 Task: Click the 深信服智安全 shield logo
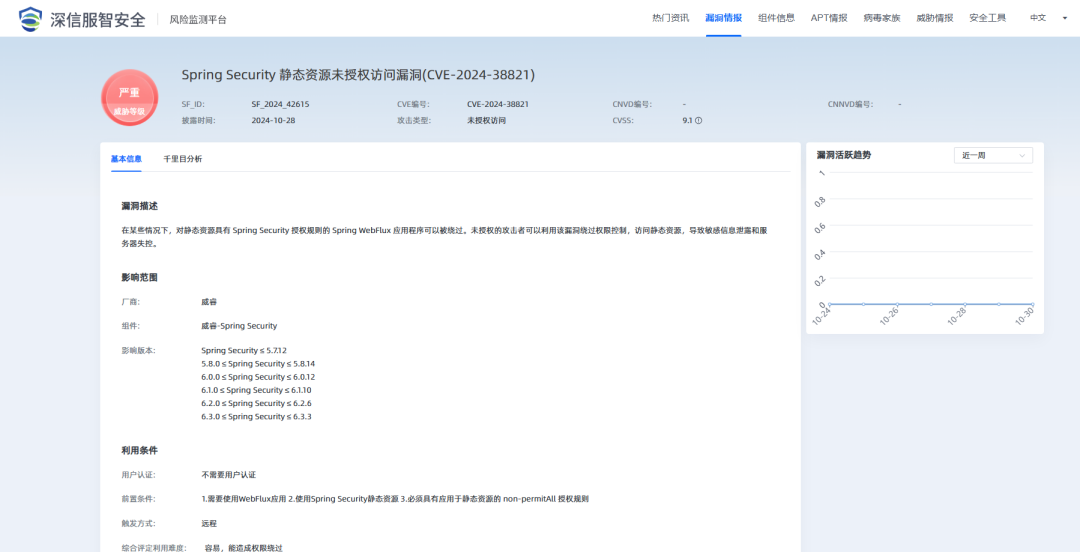(x=30, y=19)
